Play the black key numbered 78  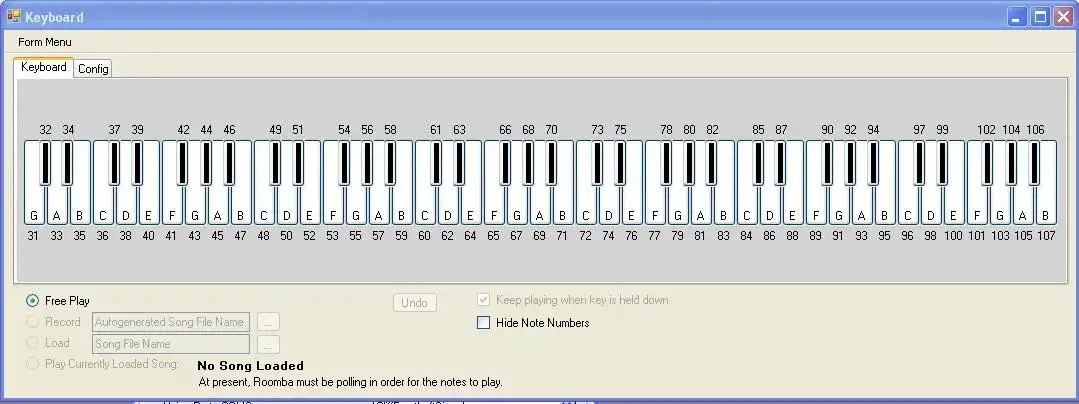coord(666,162)
